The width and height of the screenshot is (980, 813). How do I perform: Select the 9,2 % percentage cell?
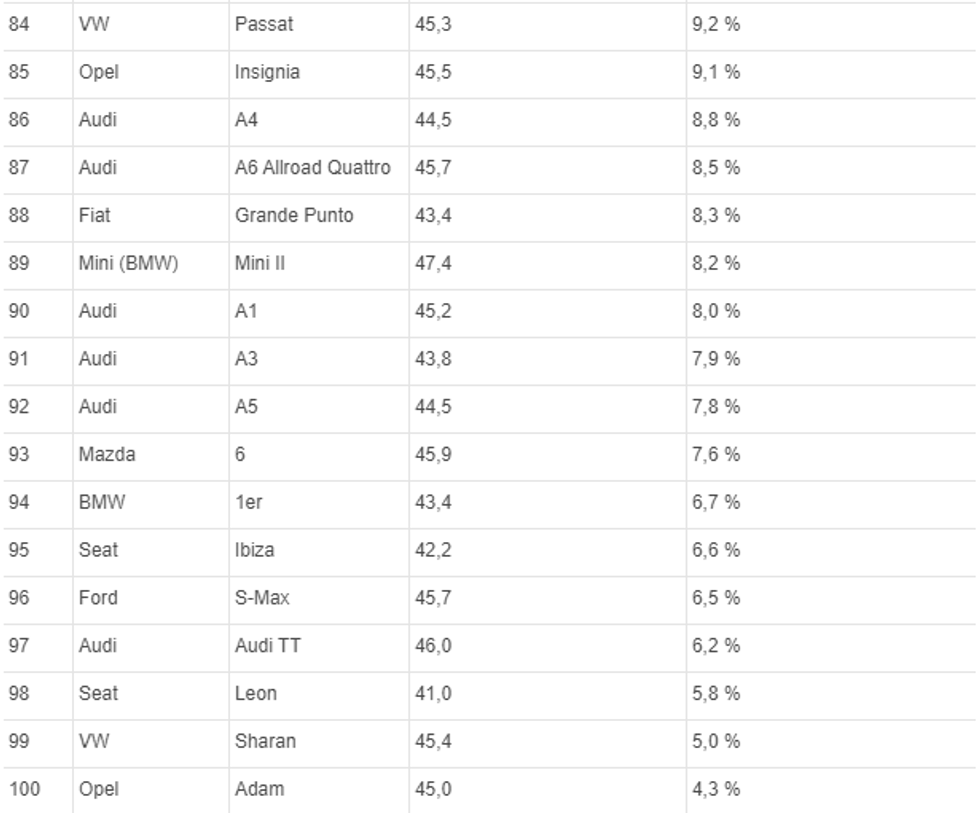pyautogui.click(x=716, y=24)
